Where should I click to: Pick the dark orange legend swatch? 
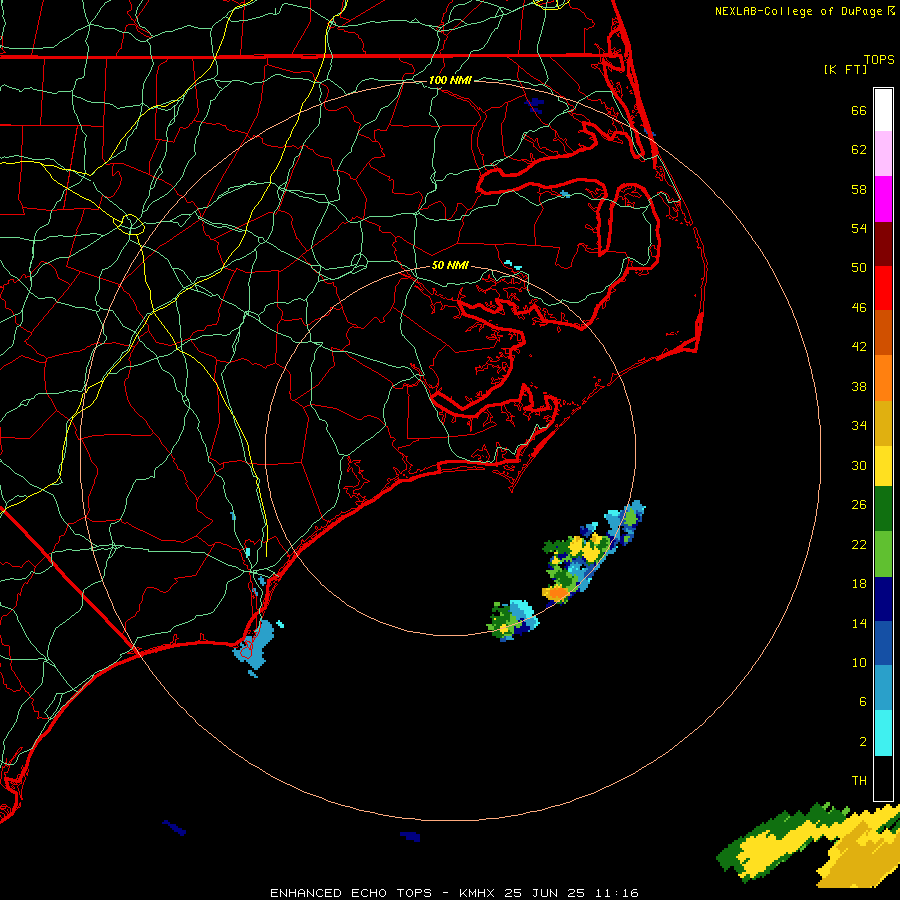[x=883, y=333]
